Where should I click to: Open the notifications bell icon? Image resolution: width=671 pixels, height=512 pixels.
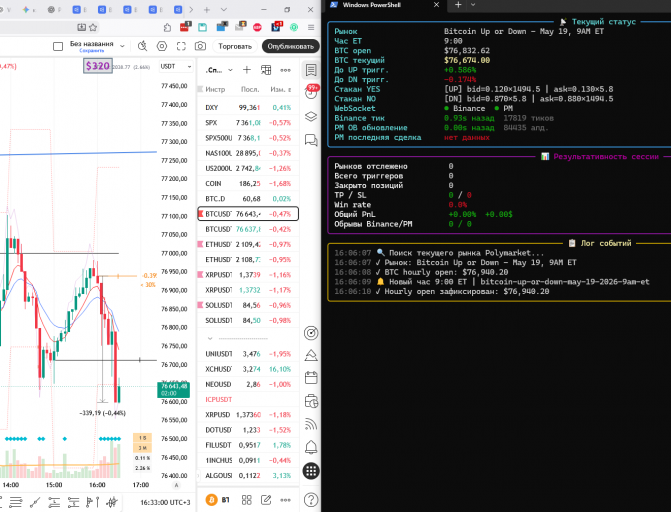(311, 447)
